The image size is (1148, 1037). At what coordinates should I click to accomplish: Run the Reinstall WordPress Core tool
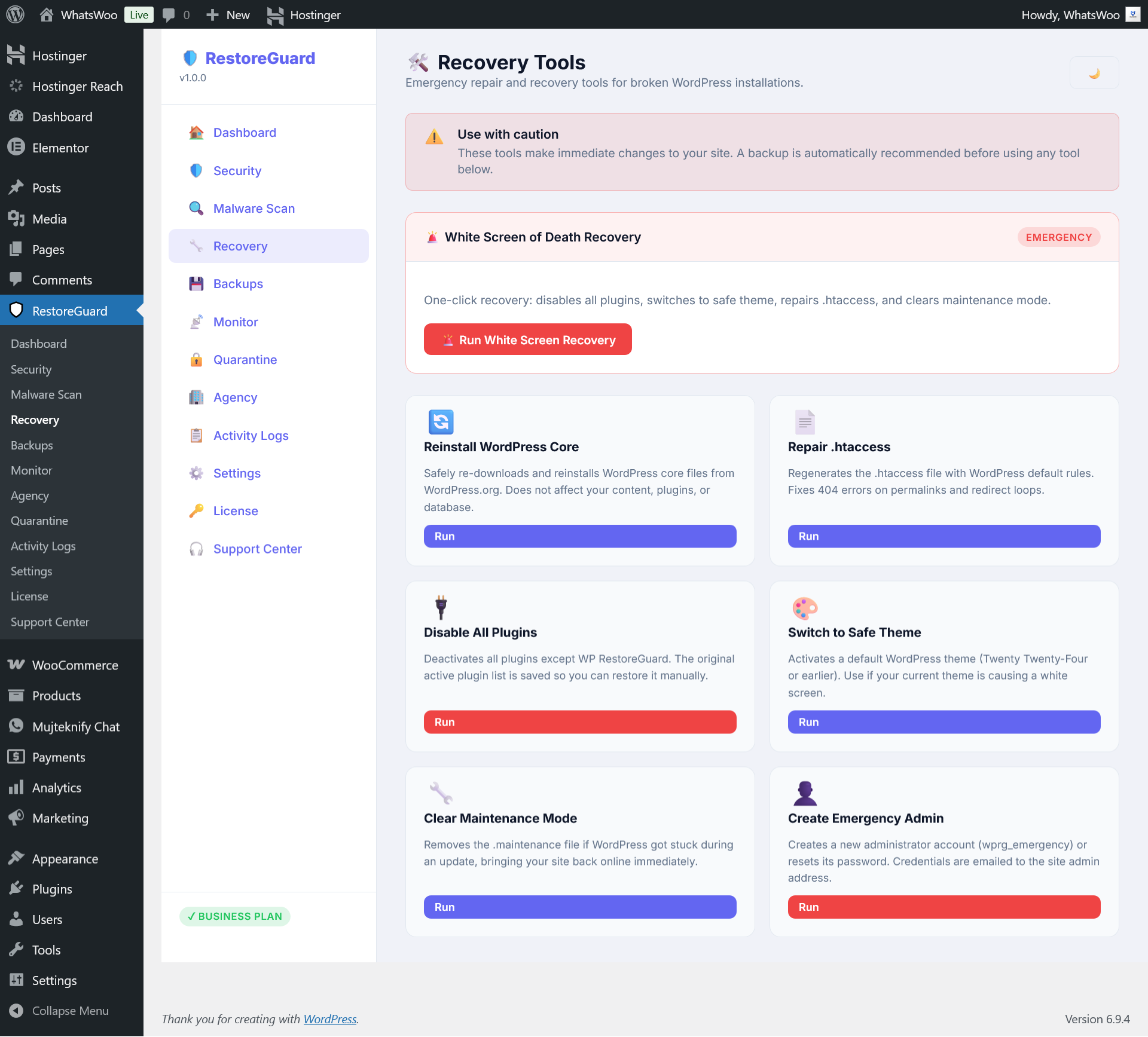pyautogui.click(x=580, y=537)
